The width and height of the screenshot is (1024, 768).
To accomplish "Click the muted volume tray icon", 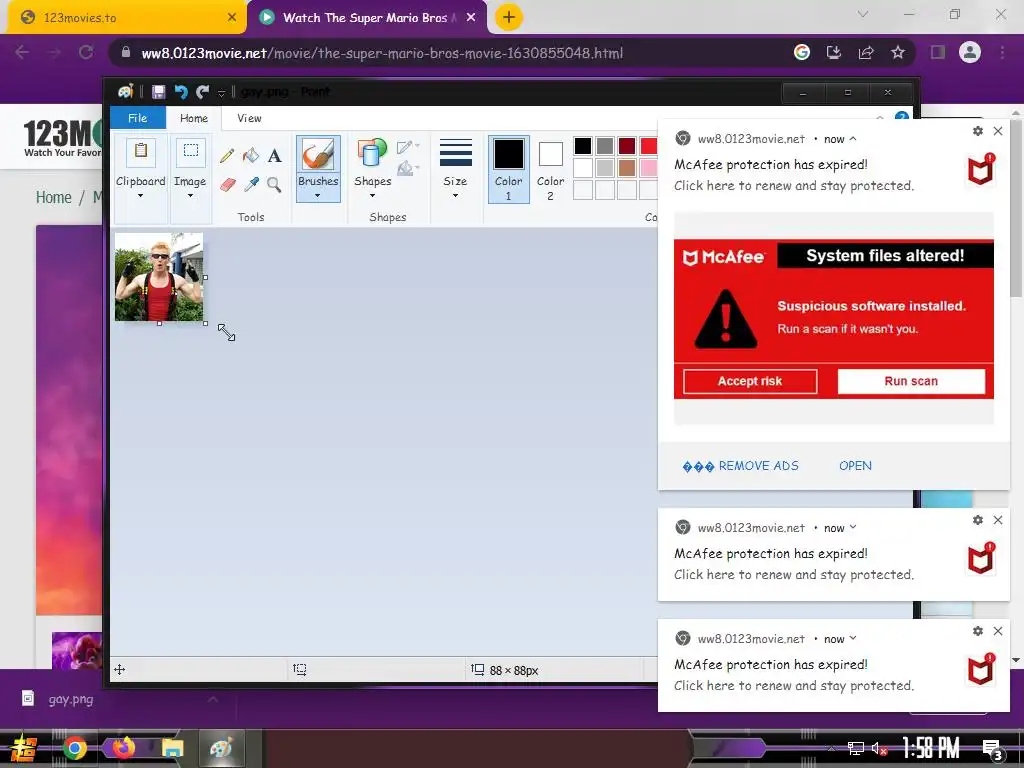I will [x=879, y=748].
